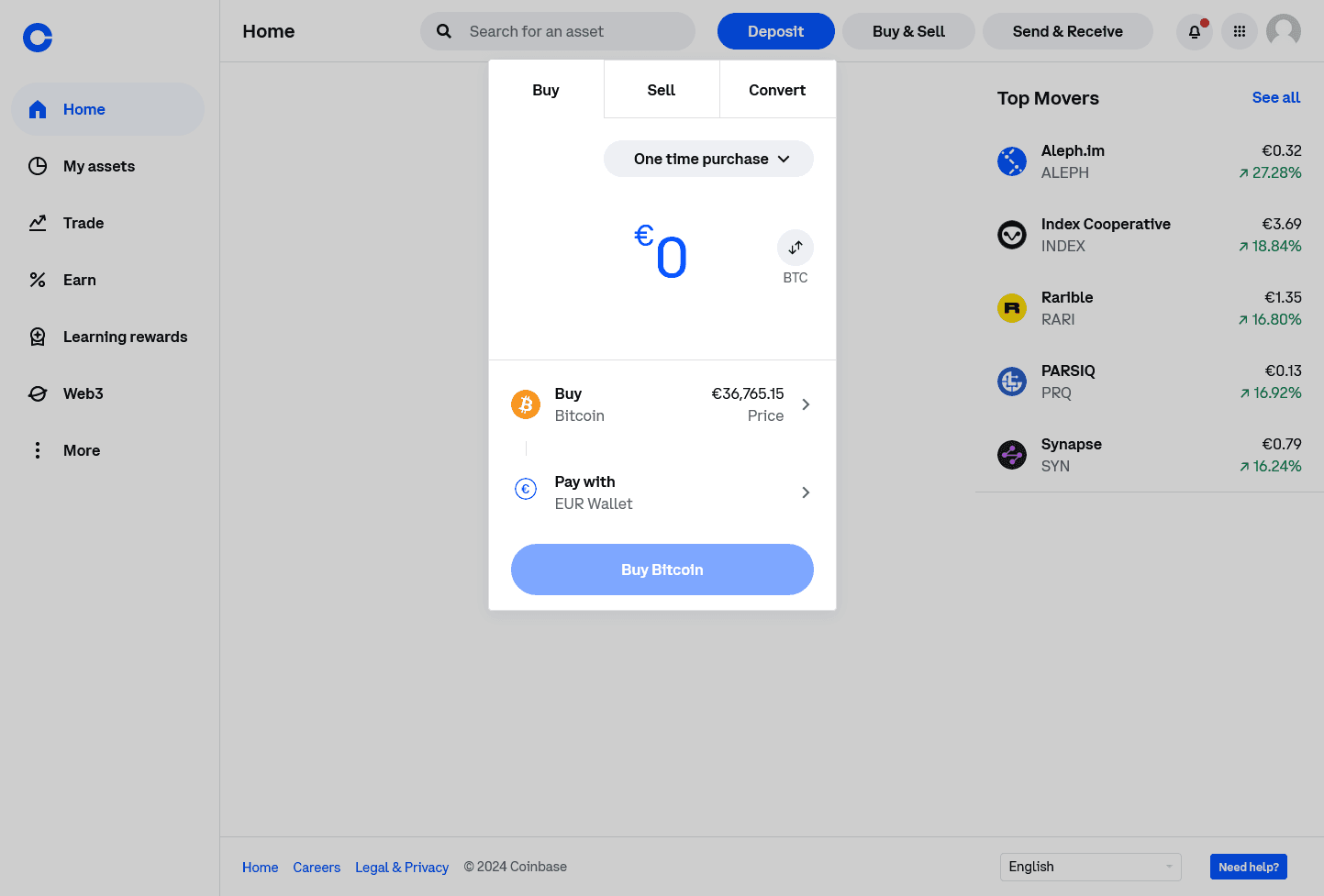Screen dimensions: 1324x896
Task: Select Bitcoin price €36,765.15
Action: click(x=748, y=393)
